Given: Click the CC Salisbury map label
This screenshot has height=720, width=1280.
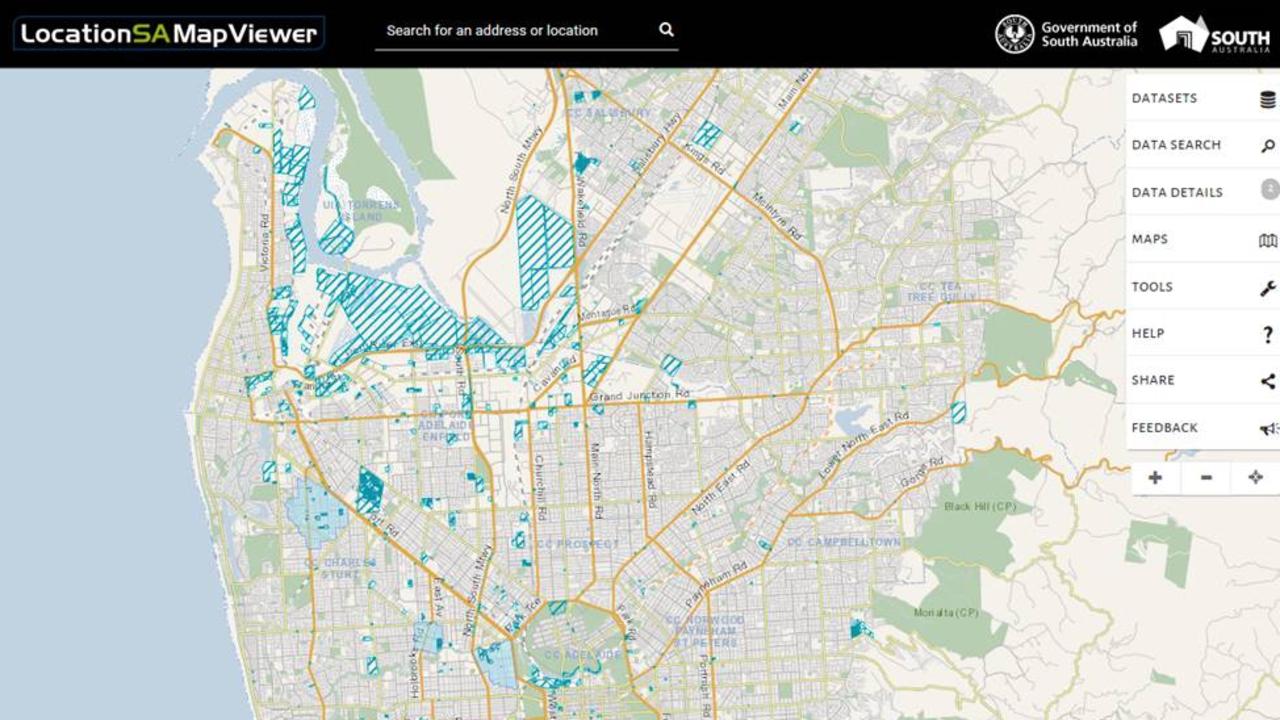Looking at the screenshot, I should [609, 113].
